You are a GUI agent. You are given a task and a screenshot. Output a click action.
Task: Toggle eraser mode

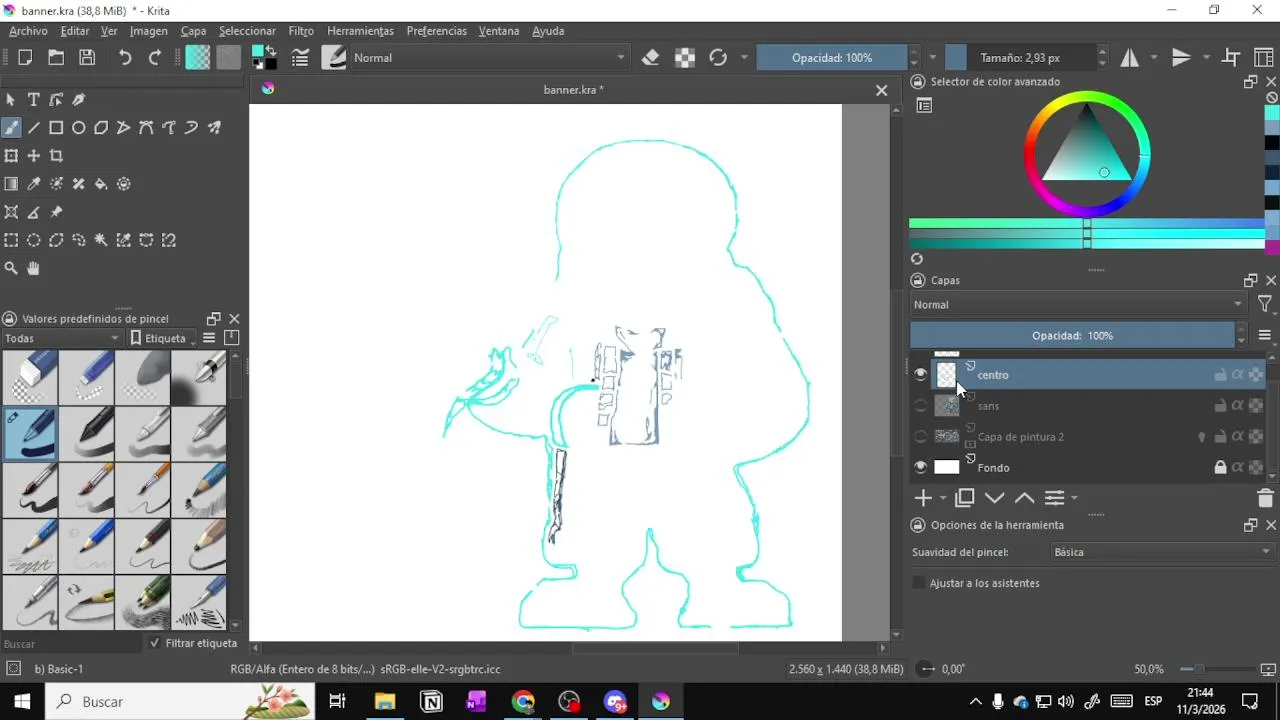click(x=651, y=57)
